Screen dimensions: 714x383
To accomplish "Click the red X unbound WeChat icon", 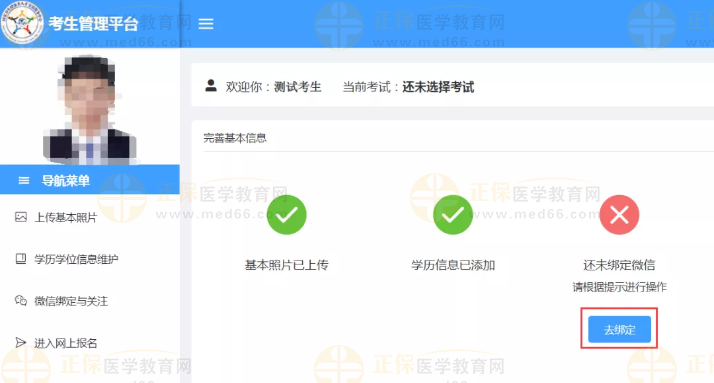I will [x=619, y=214].
